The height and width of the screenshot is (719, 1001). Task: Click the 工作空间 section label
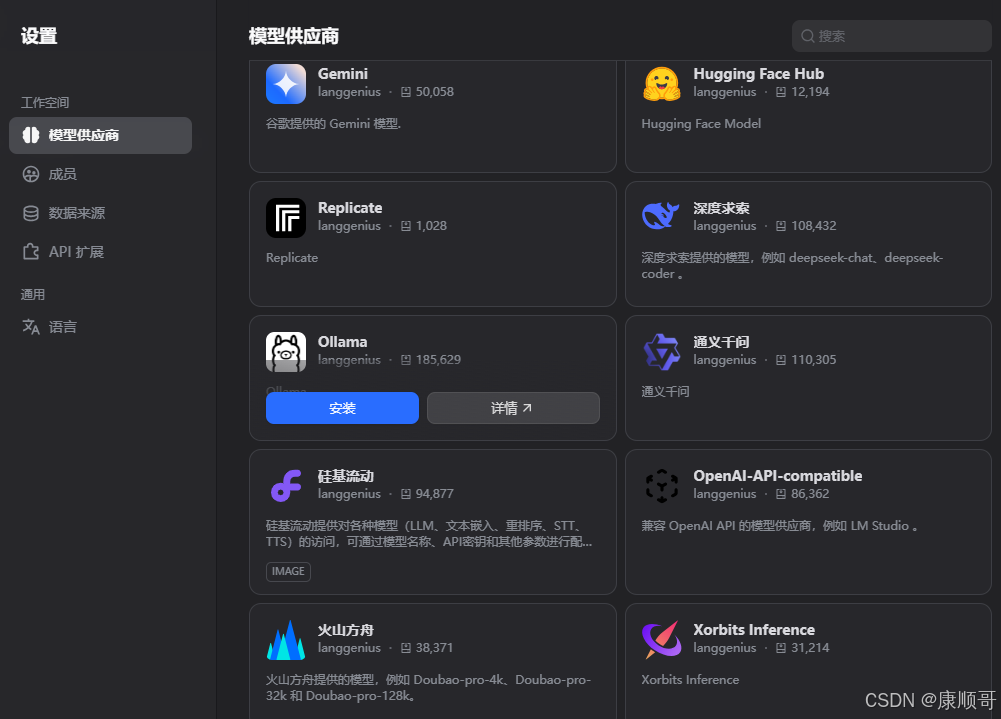point(45,103)
